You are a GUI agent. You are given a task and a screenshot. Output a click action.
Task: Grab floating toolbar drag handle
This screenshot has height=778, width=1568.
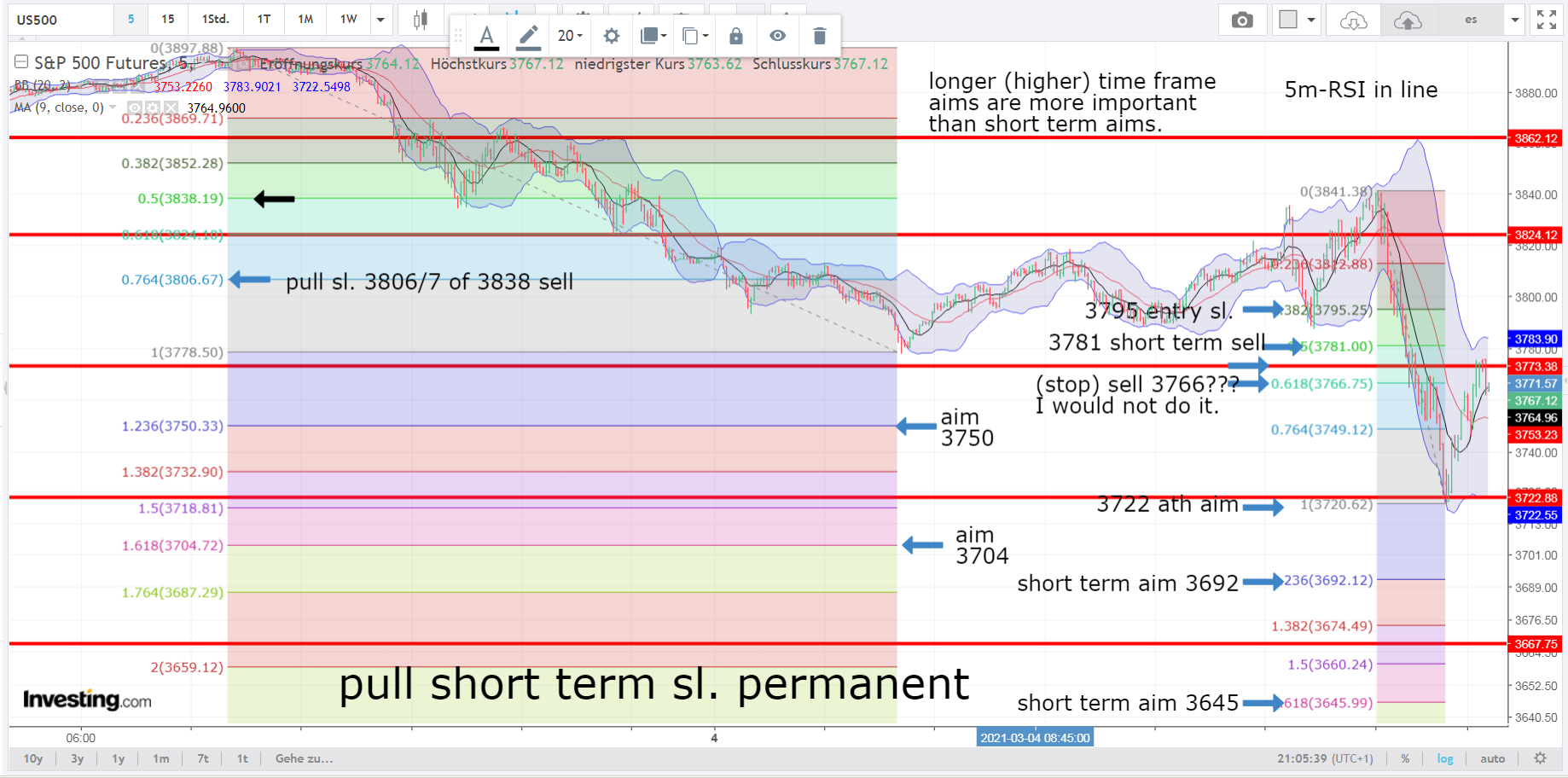(x=458, y=36)
